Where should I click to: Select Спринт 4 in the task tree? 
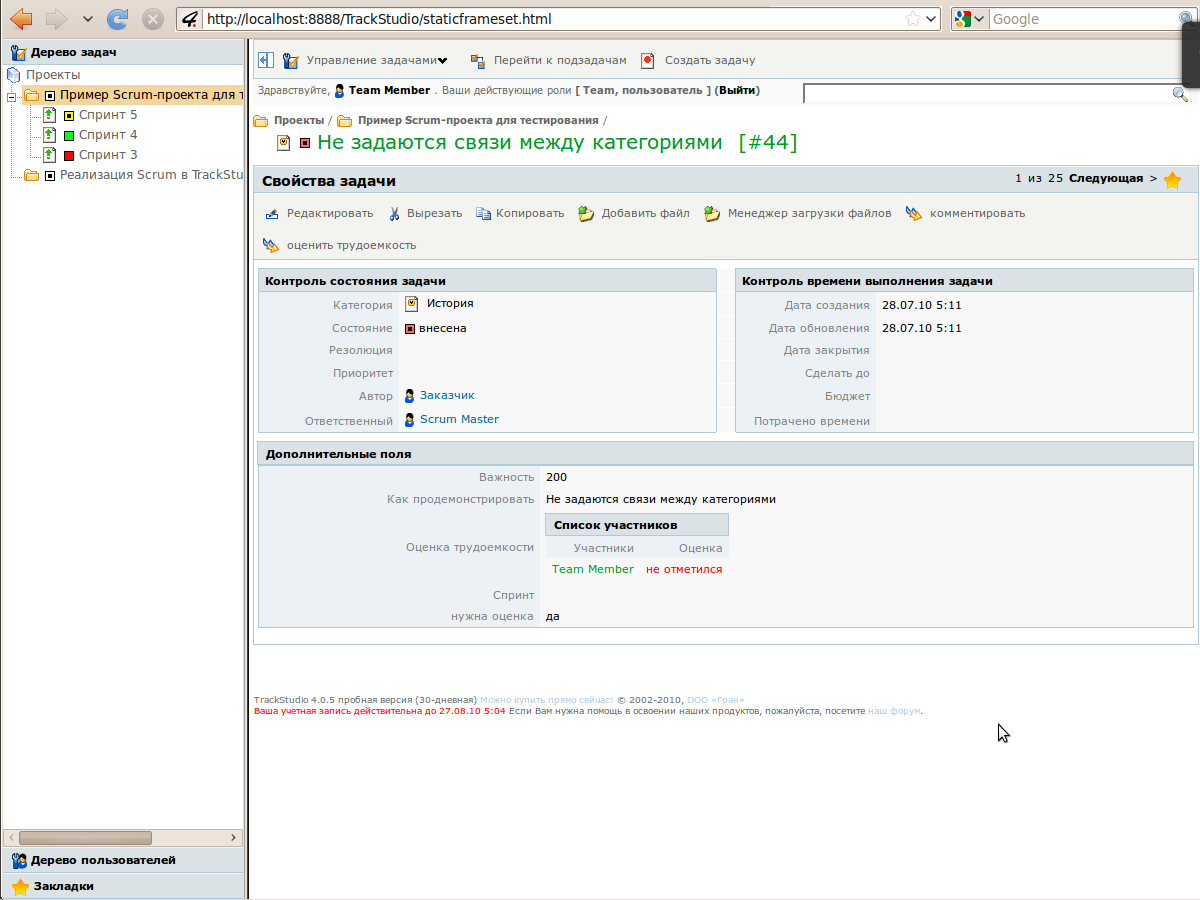[x=108, y=135]
